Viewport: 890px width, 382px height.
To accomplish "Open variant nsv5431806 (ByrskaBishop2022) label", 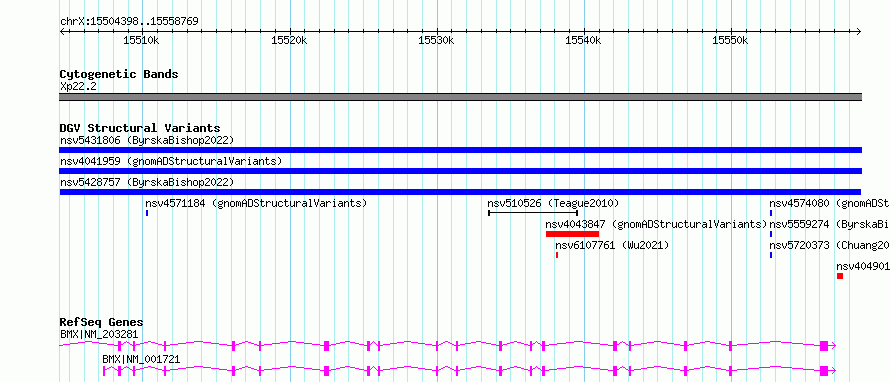I will 147,140.
